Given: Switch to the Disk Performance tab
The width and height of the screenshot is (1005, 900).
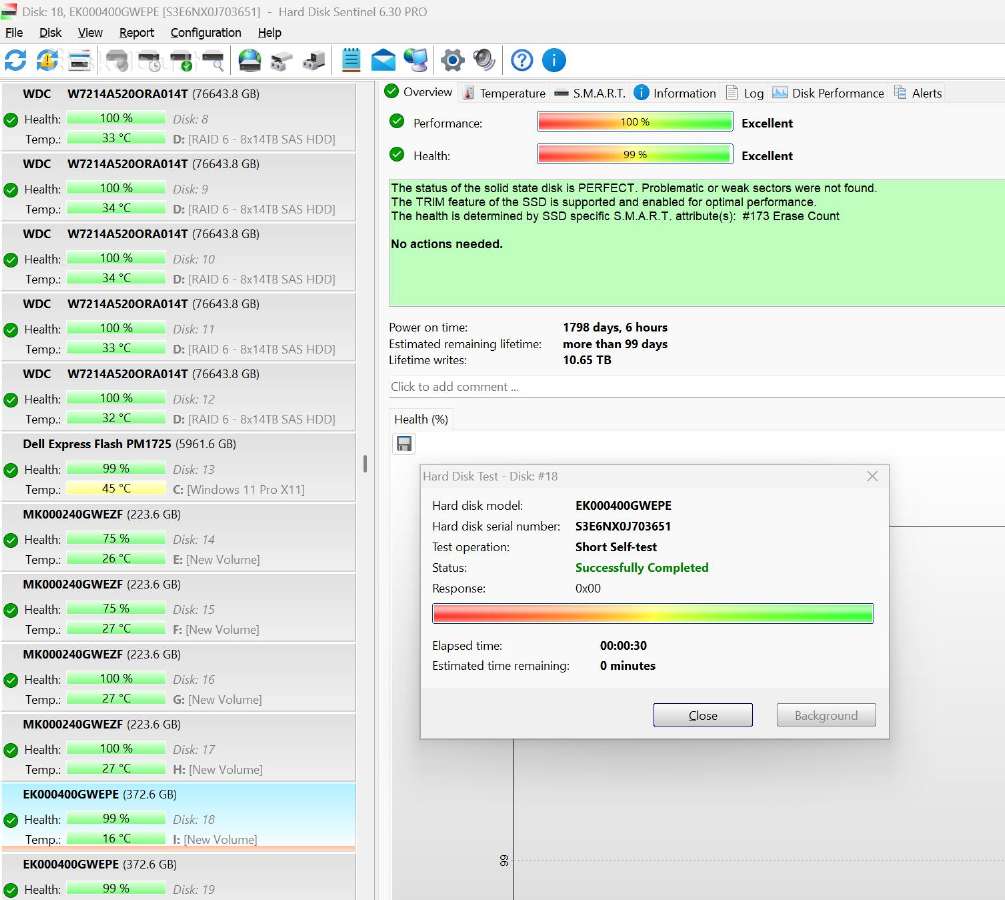Looking at the screenshot, I should pyautogui.click(x=828, y=94).
